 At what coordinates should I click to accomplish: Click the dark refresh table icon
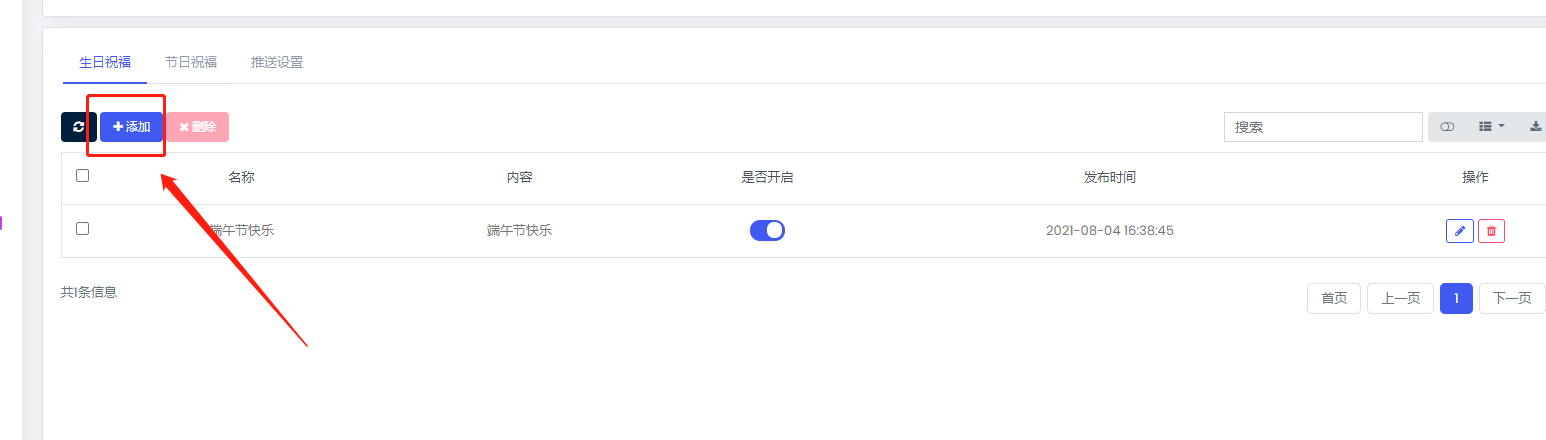point(79,127)
